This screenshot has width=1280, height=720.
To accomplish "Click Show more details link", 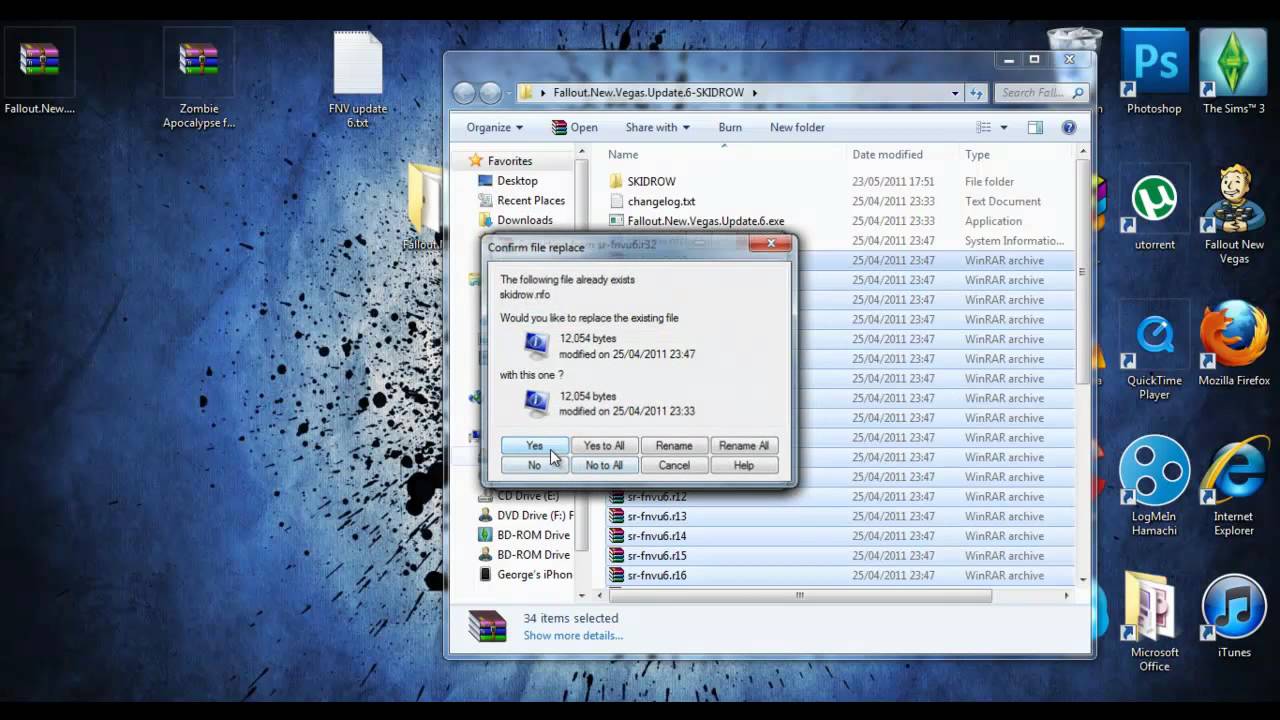I will pos(573,635).
